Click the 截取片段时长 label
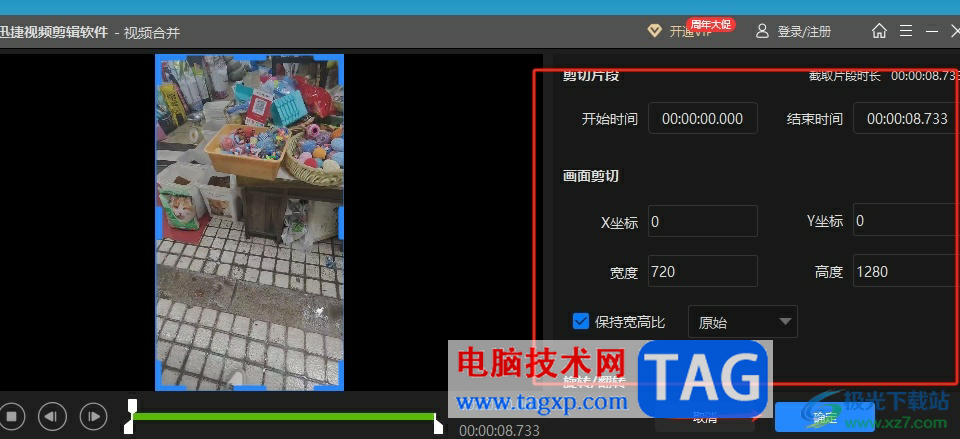Viewport: 960px width, 439px height. coord(844,76)
